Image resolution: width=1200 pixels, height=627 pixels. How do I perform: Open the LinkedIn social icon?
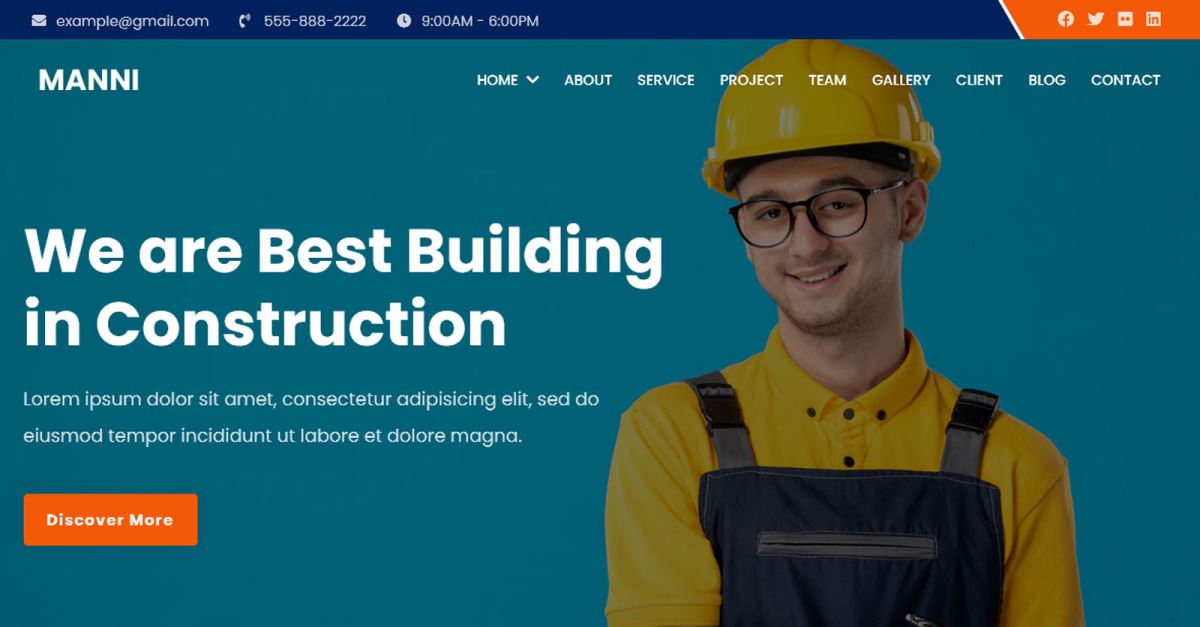click(1153, 19)
